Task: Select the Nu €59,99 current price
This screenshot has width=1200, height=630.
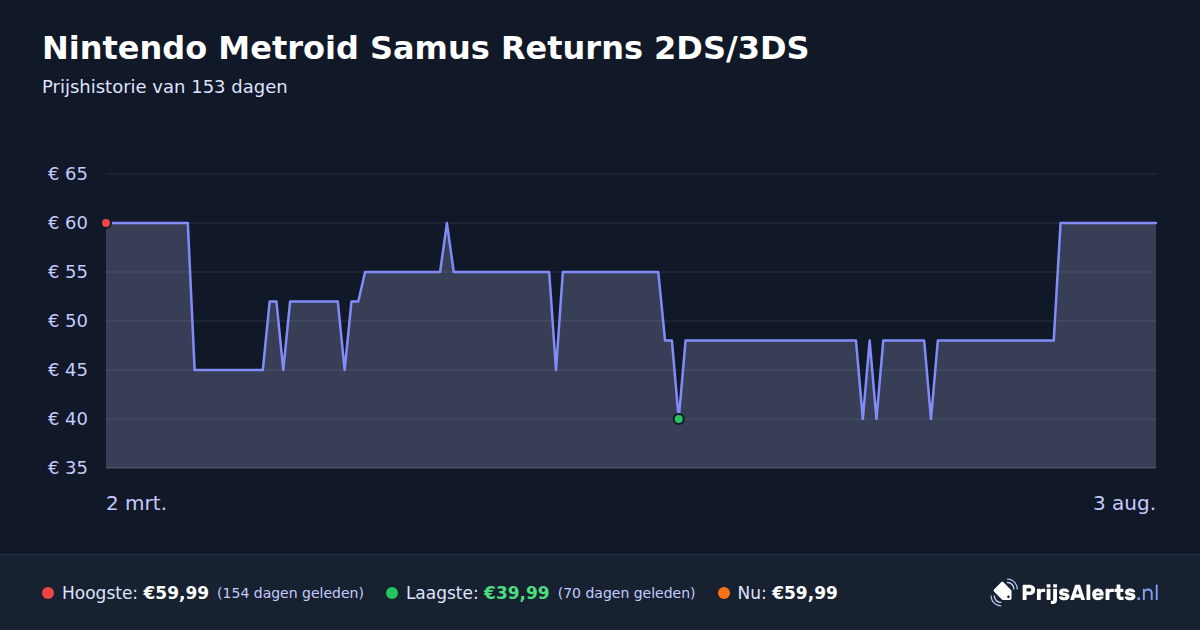Action: [x=804, y=593]
